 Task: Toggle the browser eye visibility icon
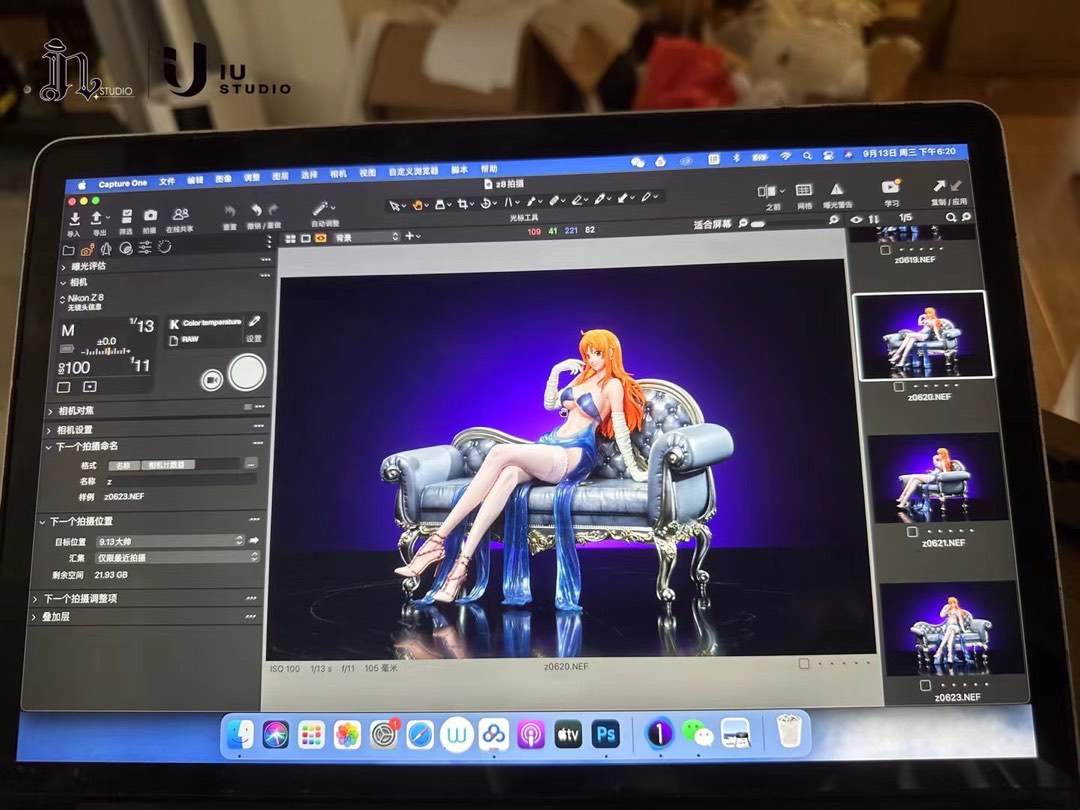coord(856,220)
